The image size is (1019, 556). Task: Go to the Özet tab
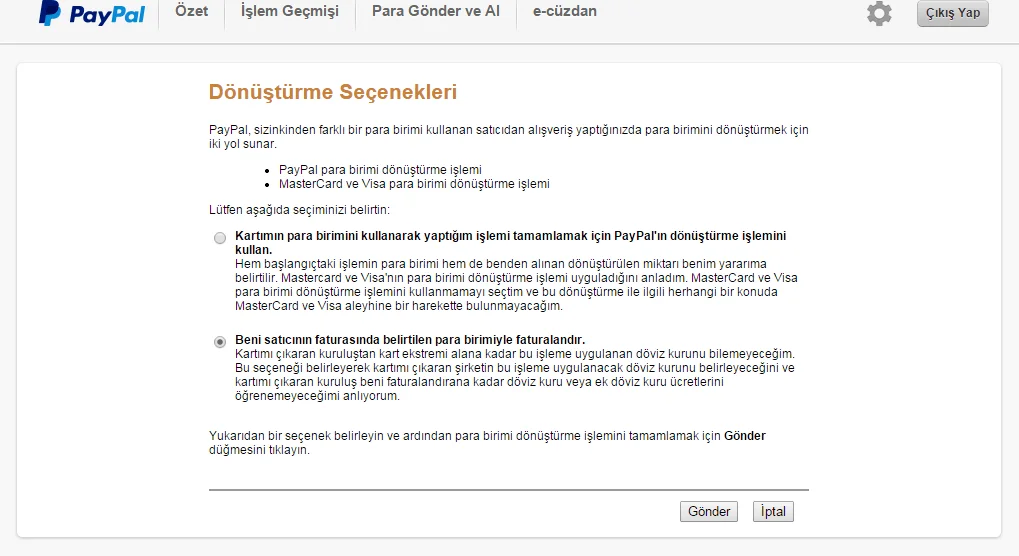191,11
